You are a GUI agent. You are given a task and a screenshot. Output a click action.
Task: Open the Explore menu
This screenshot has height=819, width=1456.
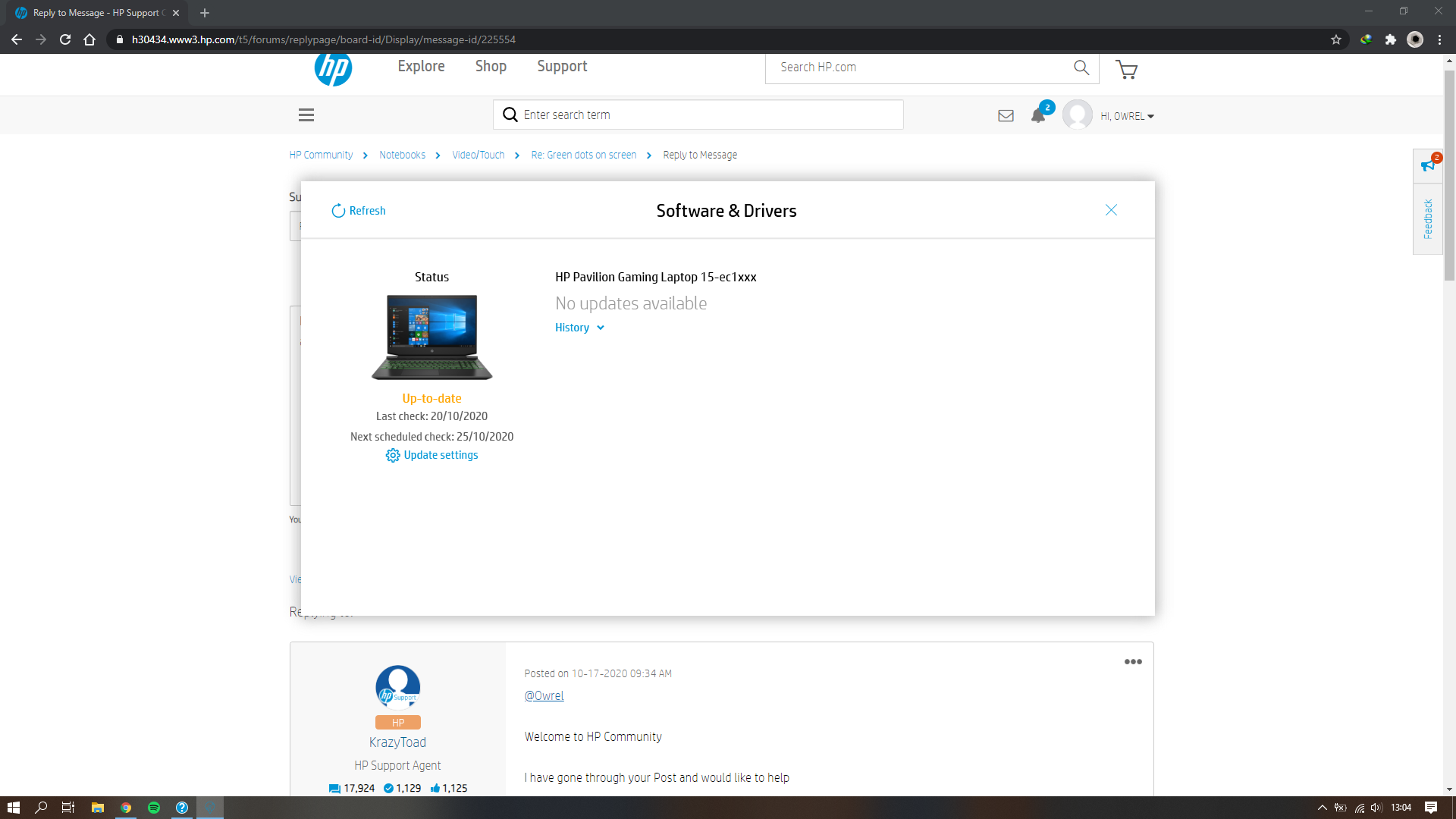421,67
